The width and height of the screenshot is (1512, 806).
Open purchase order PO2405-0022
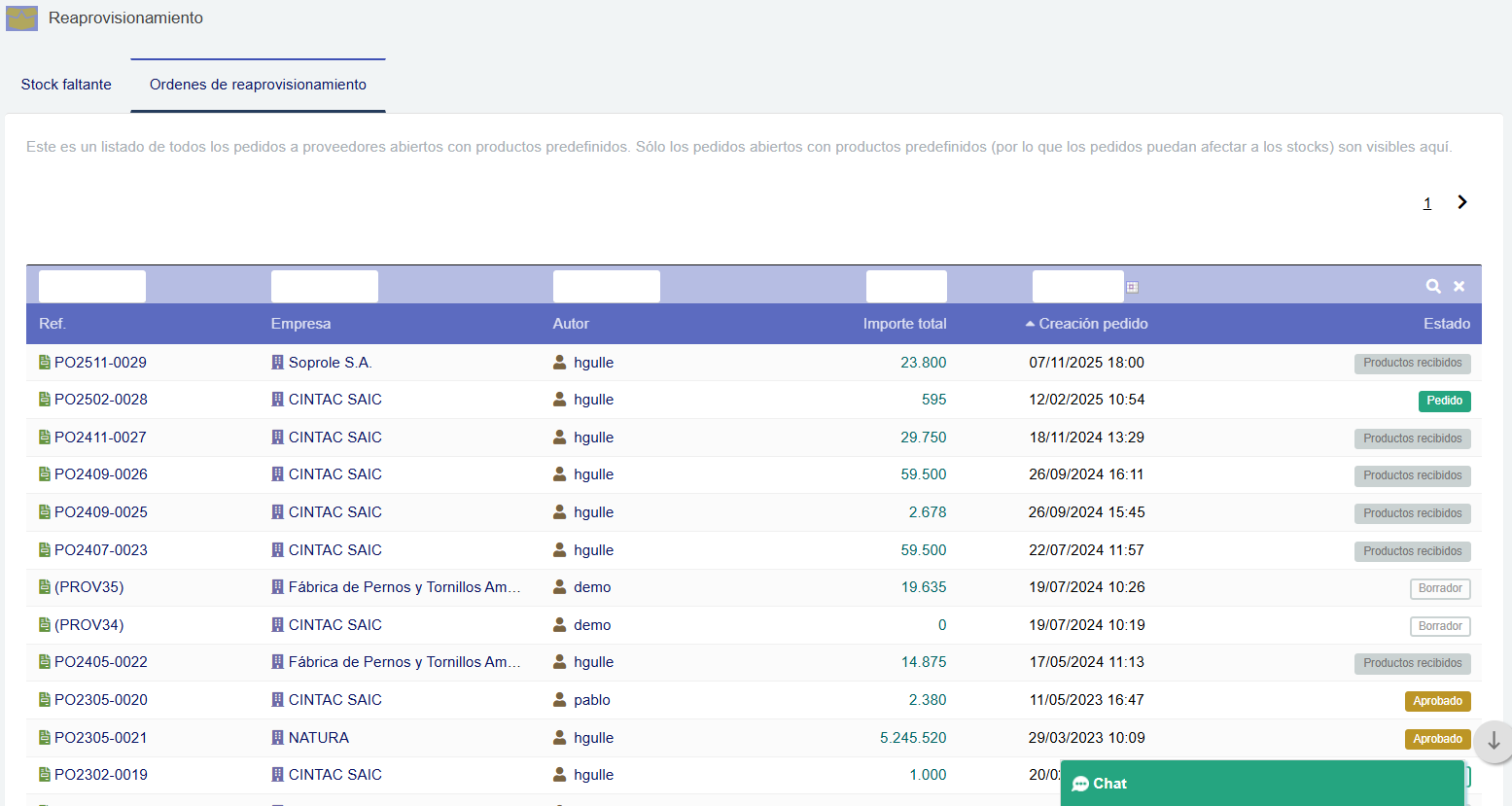click(x=103, y=661)
